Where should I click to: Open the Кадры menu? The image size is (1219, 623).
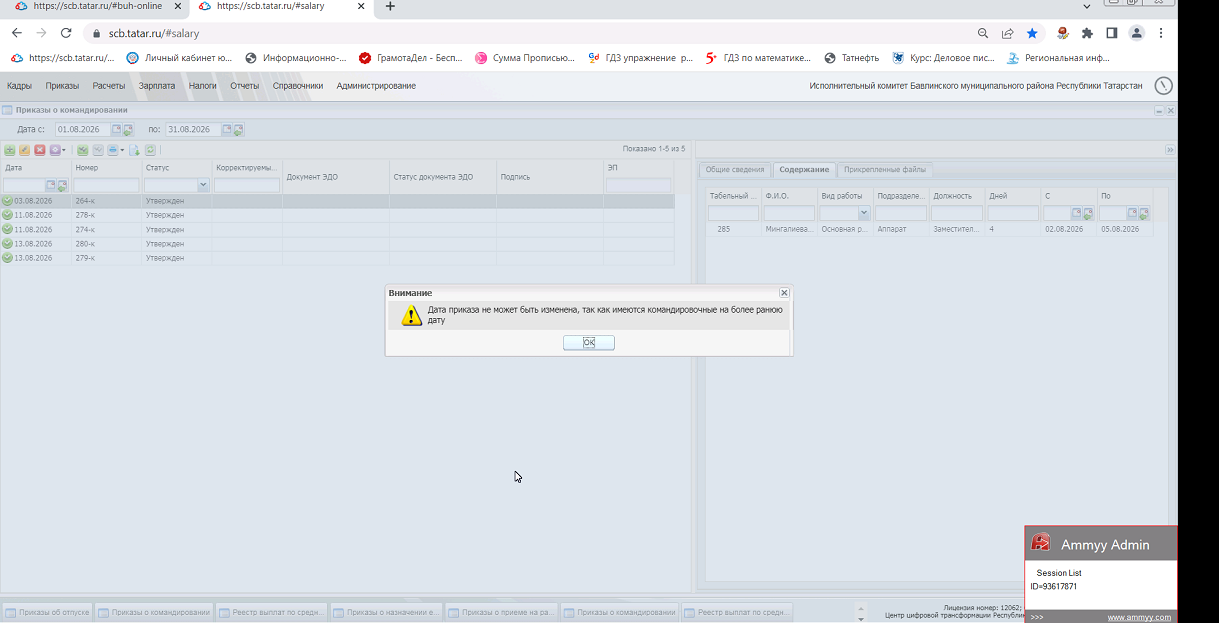point(19,86)
